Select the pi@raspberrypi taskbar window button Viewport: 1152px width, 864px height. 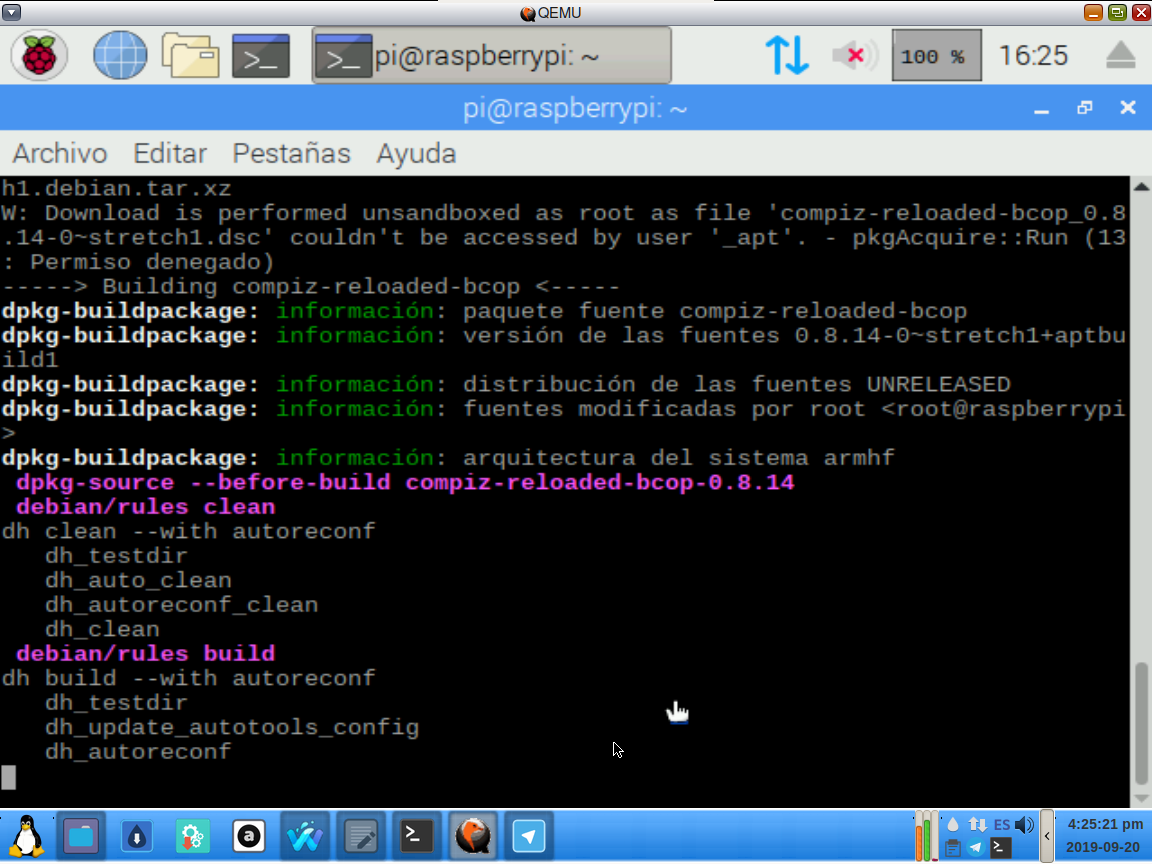tap(492, 55)
